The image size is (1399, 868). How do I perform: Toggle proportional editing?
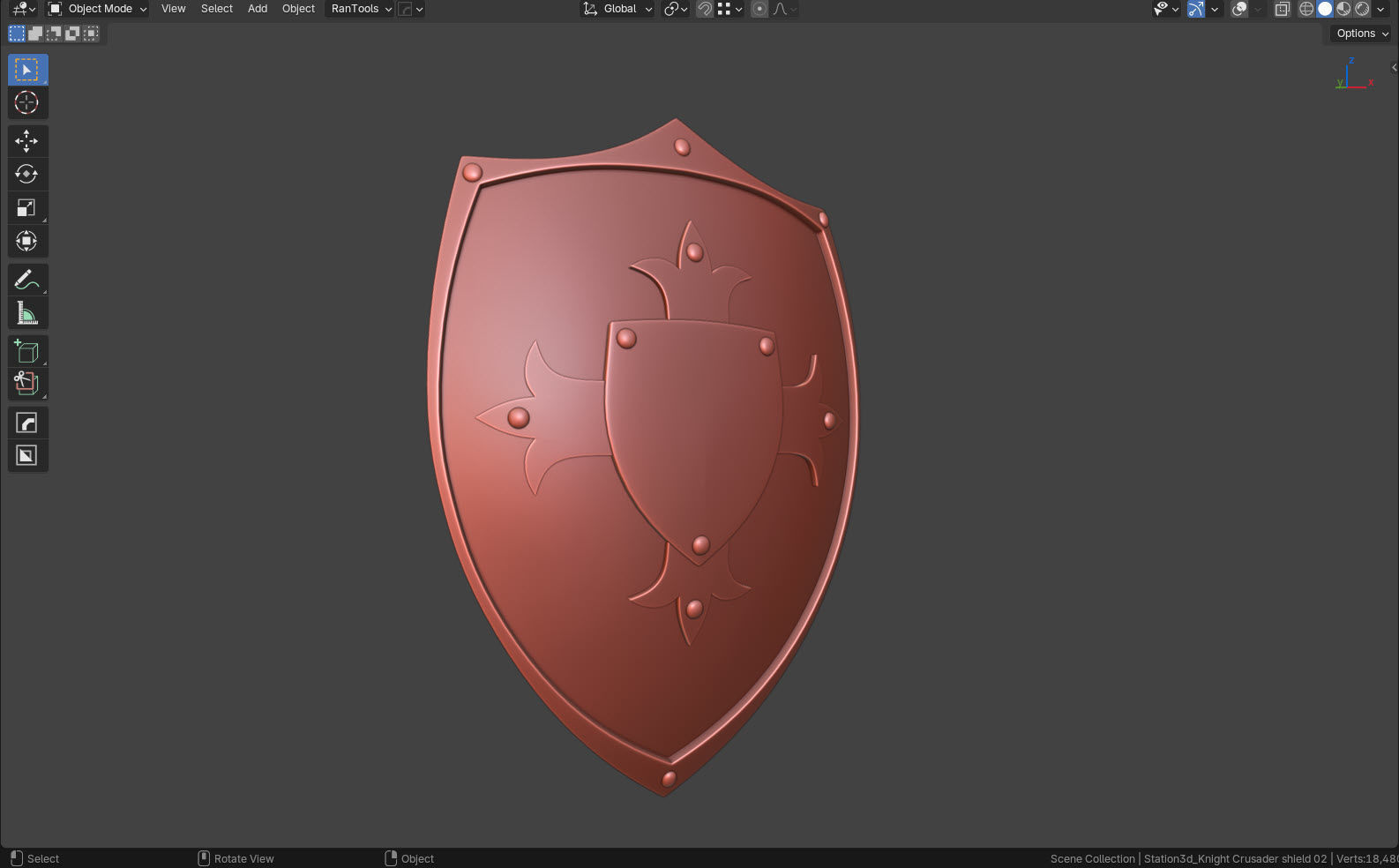(x=759, y=9)
